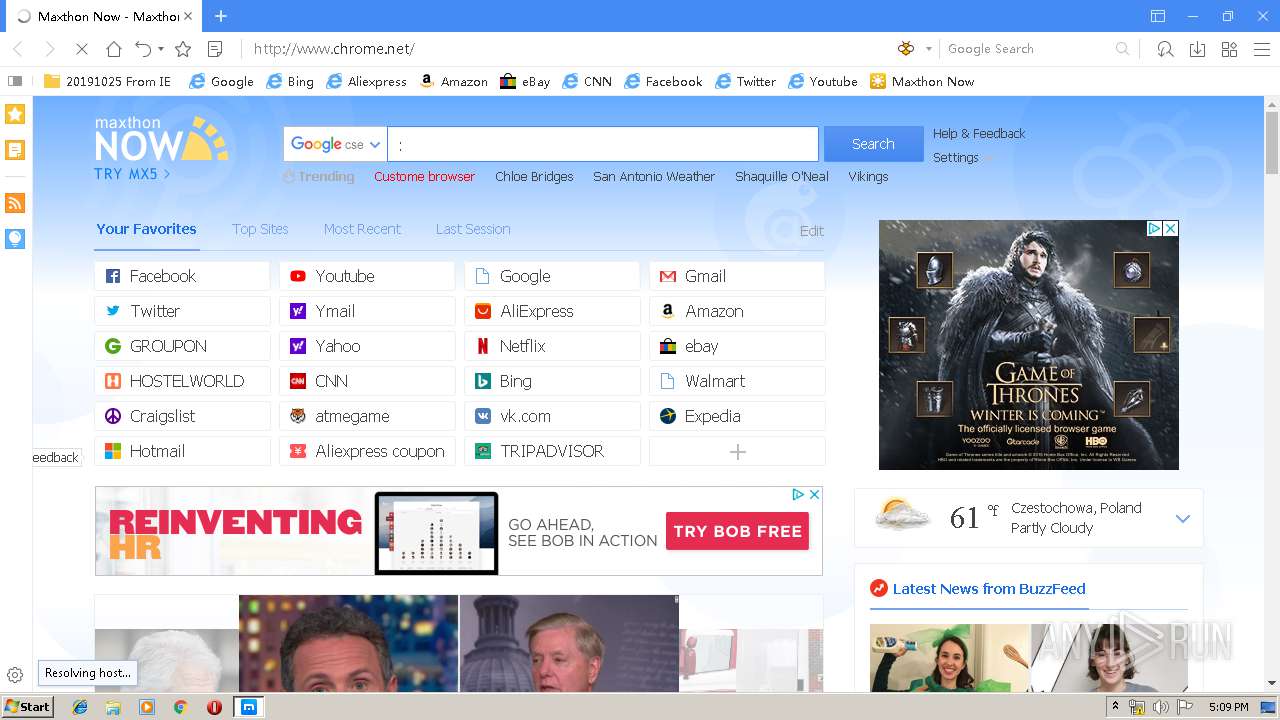This screenshot has height=720, width=1280.
Task: Open the reader mode note icon
Action: click(215, 49)
